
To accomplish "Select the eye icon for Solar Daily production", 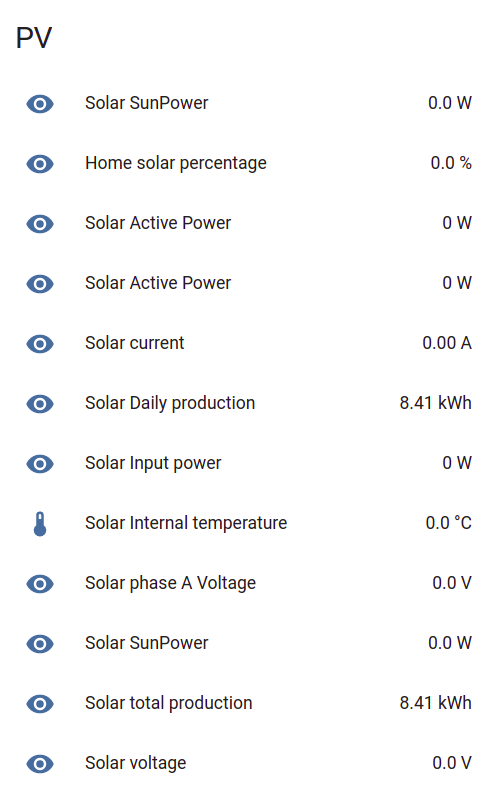I will [x=40, y=404].
